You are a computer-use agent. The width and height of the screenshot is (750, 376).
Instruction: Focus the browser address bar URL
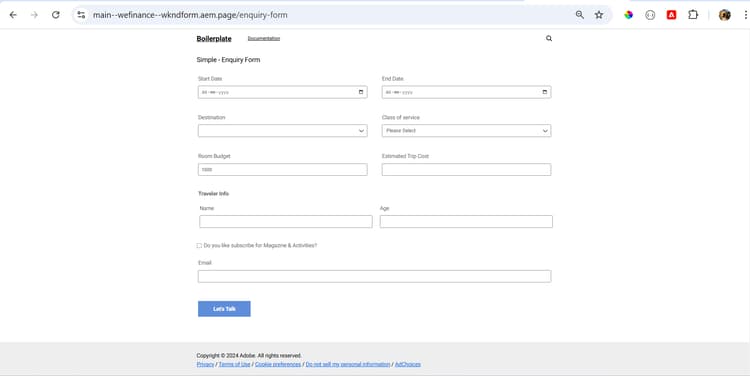[x=190, y=15]
